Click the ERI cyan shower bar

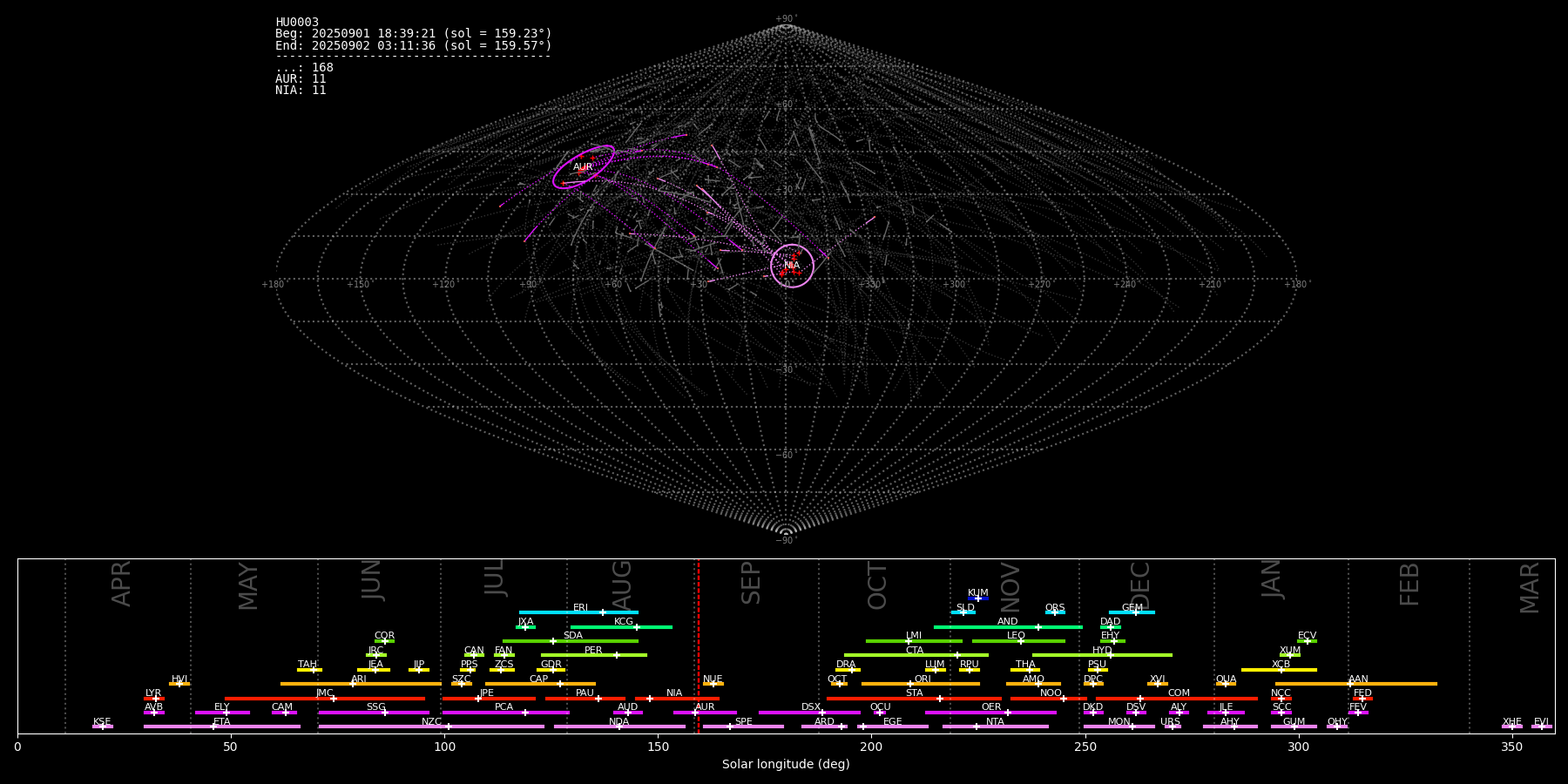click(578, 612)
